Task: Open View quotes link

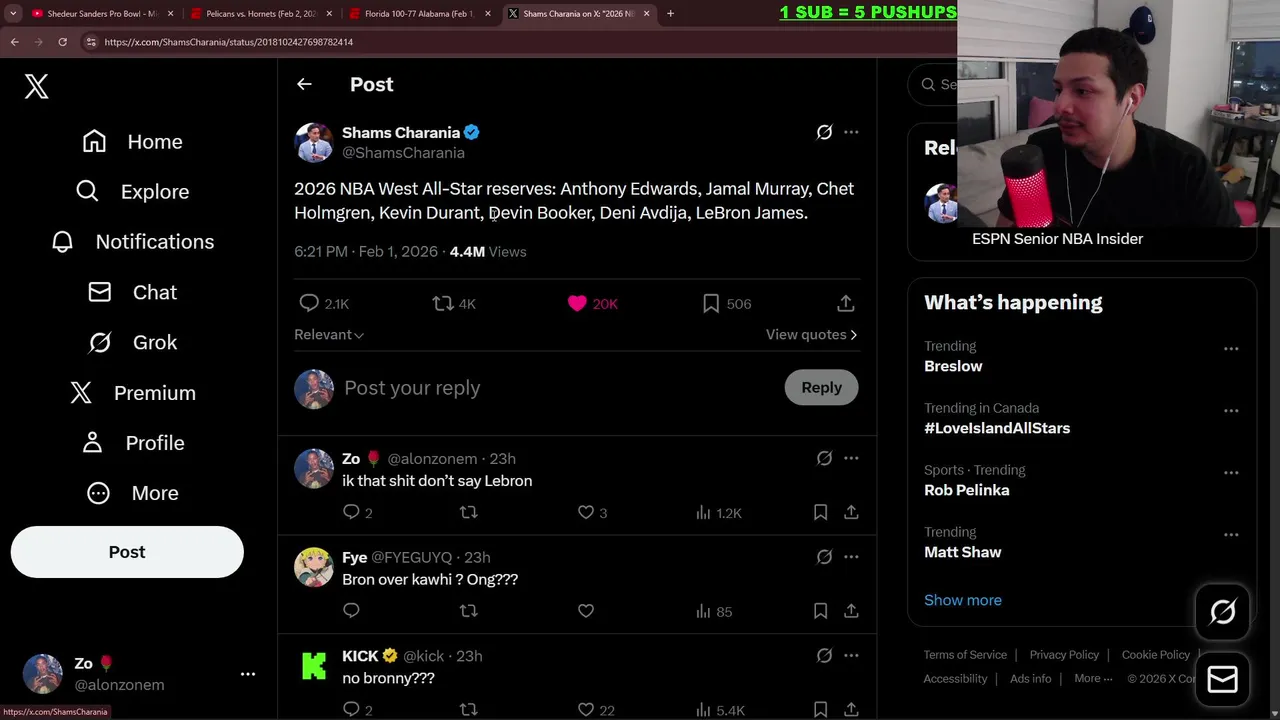Action: click(x=811, y=335)
